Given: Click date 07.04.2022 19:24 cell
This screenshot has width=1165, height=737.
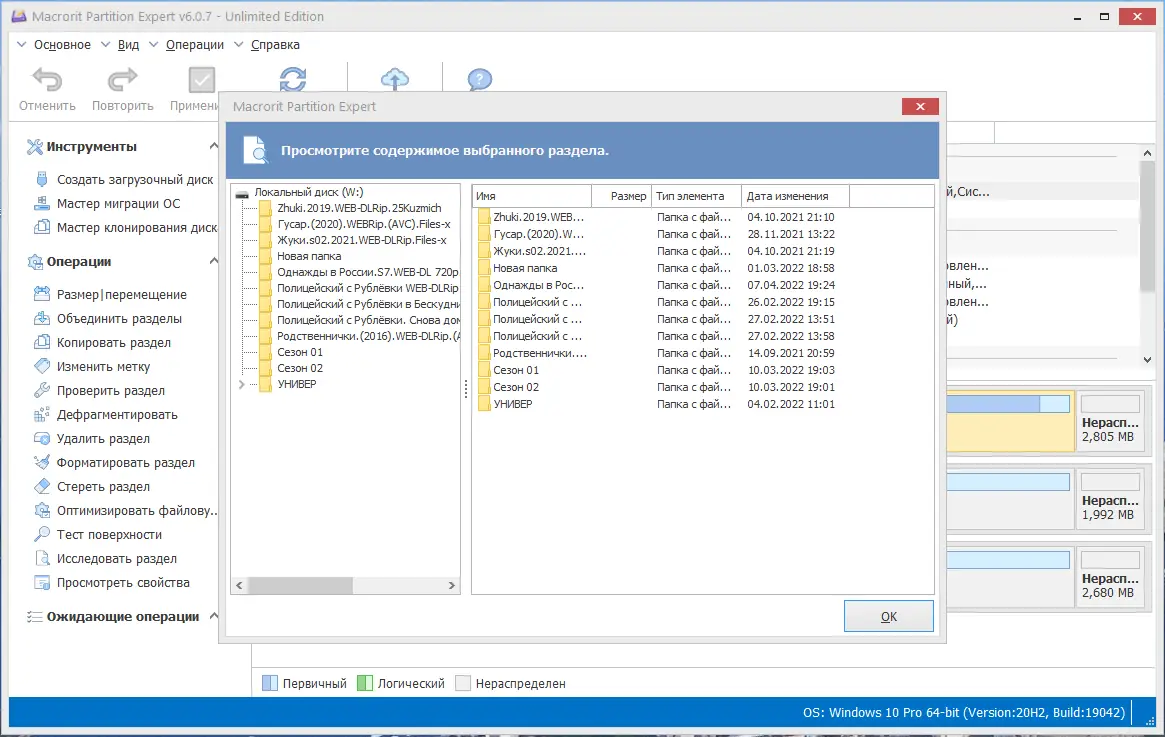Looking at the screenshot, I should 791,285.
